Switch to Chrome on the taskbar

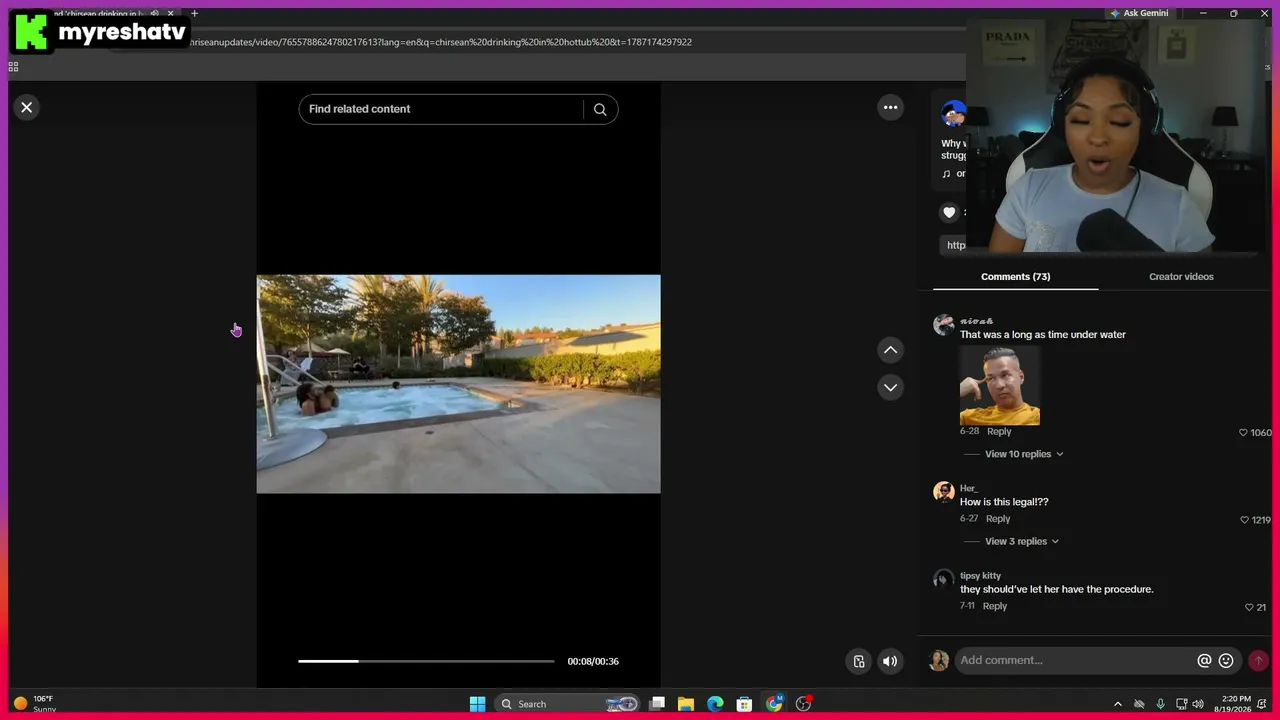[x=774, y=704]
